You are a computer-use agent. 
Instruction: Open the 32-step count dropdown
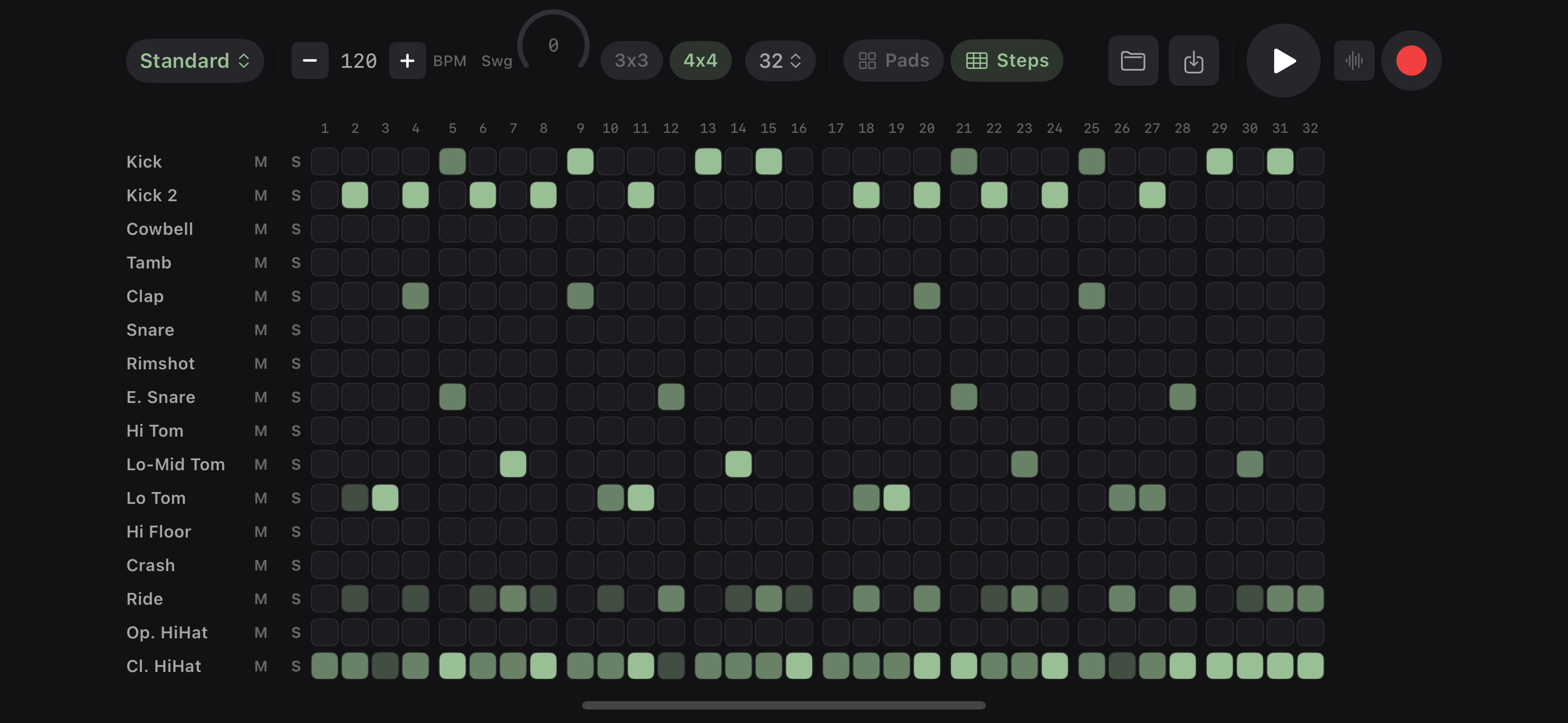pyautogui.click(x=780, y=61)
